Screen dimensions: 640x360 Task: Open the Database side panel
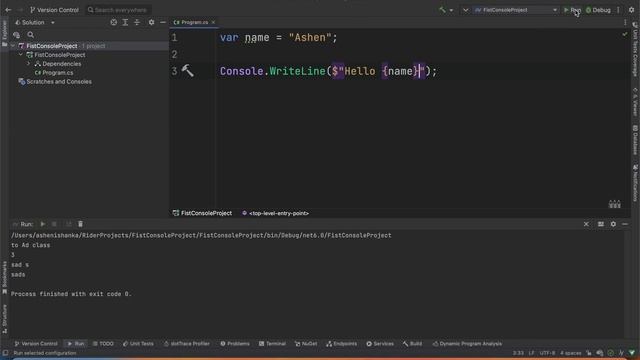point(635,140)
